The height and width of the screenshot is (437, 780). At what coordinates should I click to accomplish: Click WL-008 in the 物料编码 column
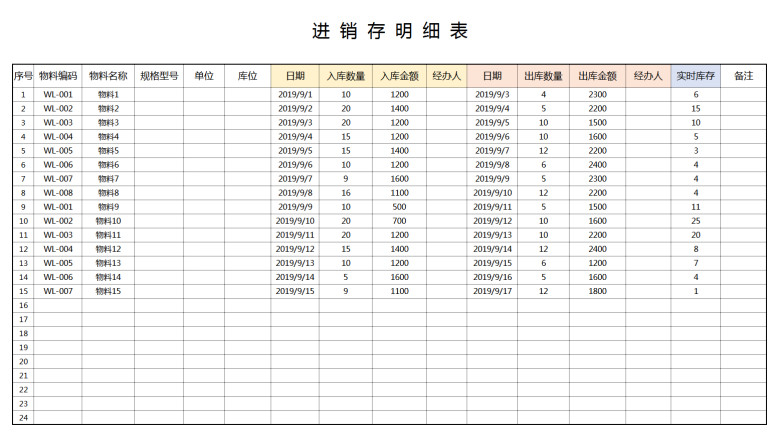click(x=58, y=193)
